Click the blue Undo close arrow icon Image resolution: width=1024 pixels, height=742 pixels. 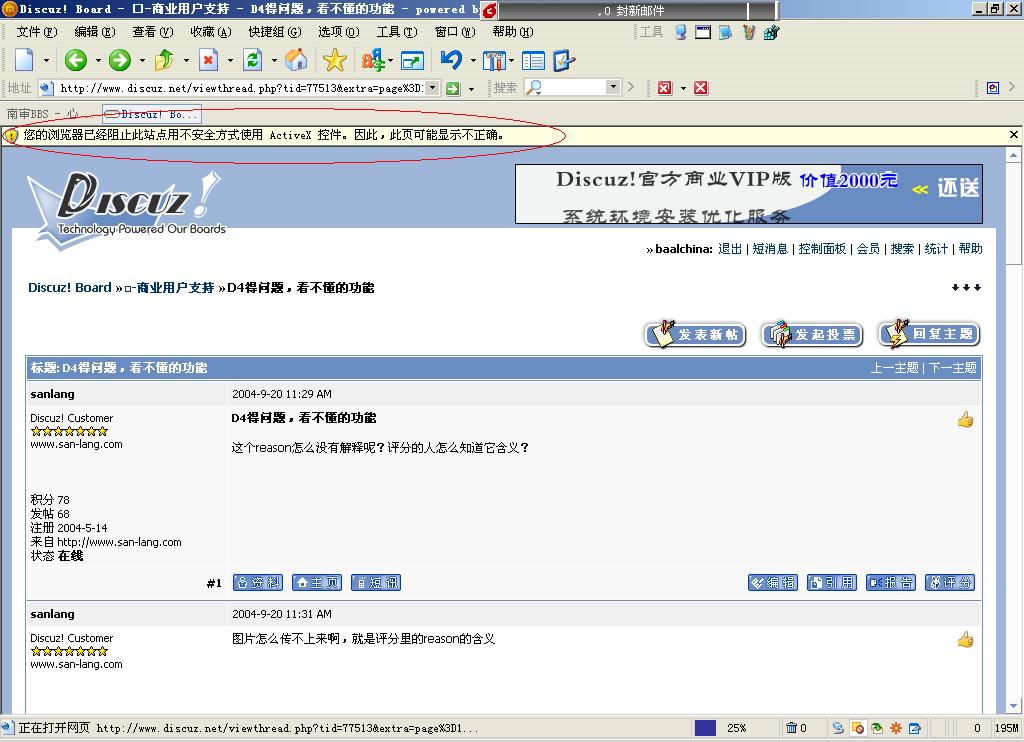451,60
